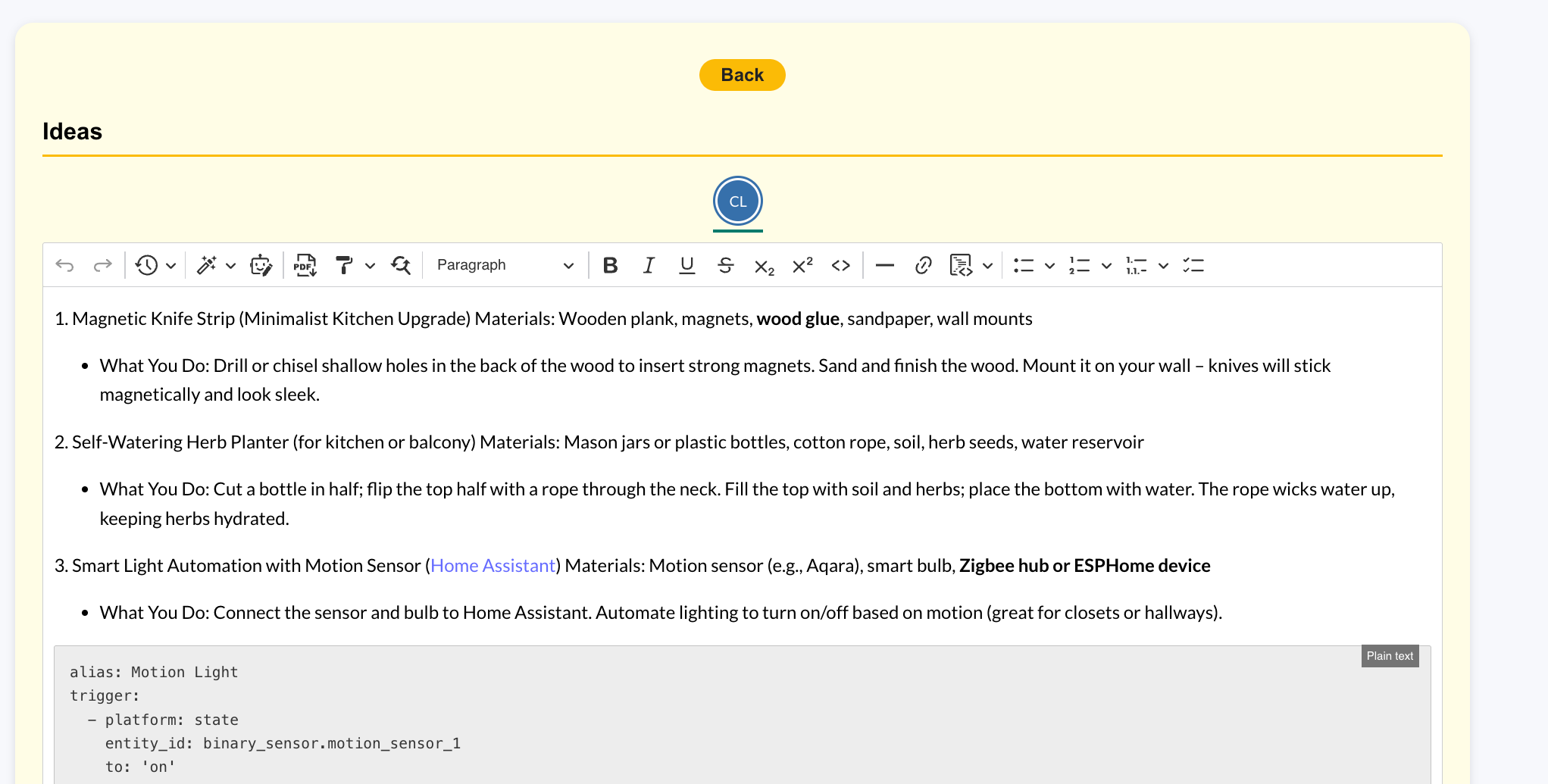
Task: Click the insert link icon
Action: 923,265
